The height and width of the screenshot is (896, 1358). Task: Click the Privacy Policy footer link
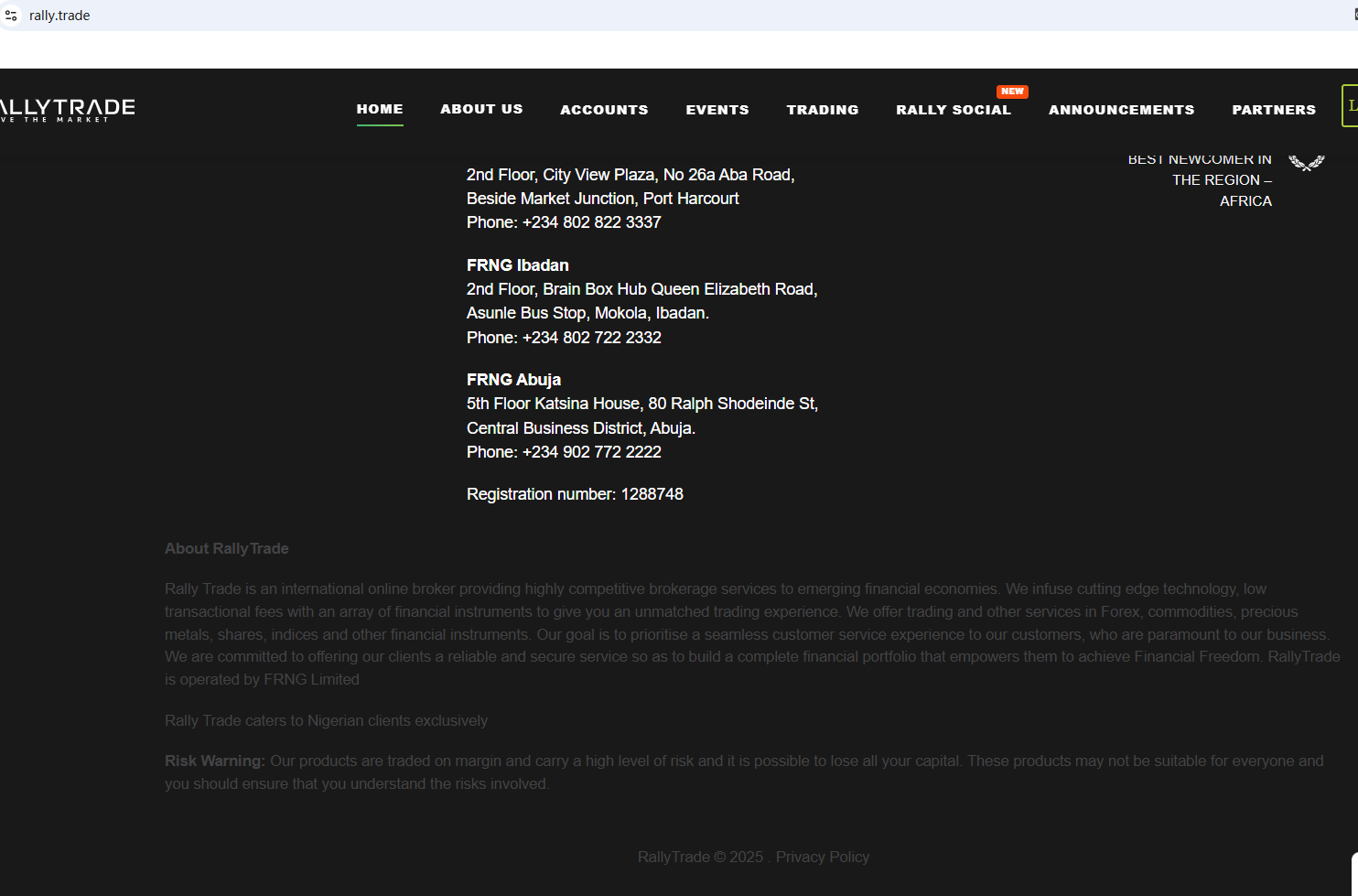[x=823, y=857]
